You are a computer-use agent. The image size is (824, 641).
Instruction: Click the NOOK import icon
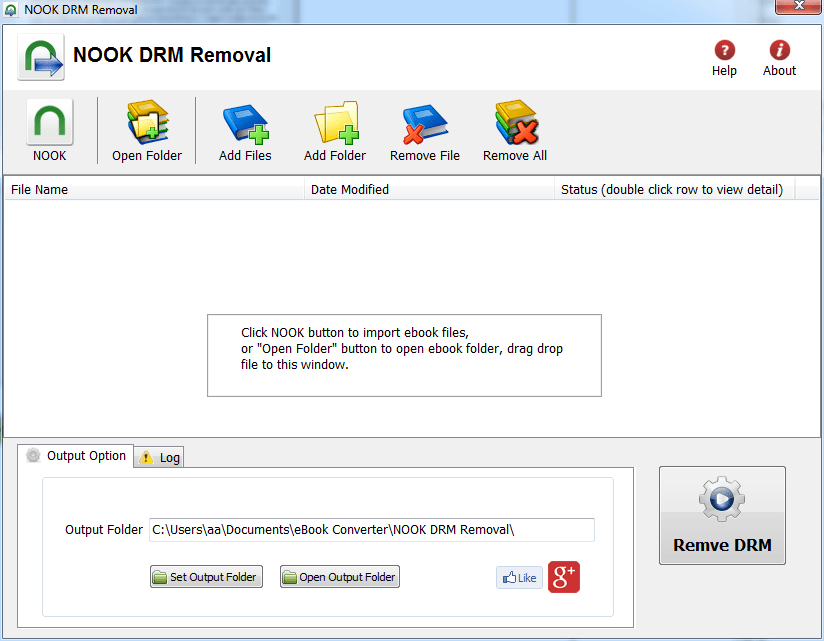click(x=49, y=123)
